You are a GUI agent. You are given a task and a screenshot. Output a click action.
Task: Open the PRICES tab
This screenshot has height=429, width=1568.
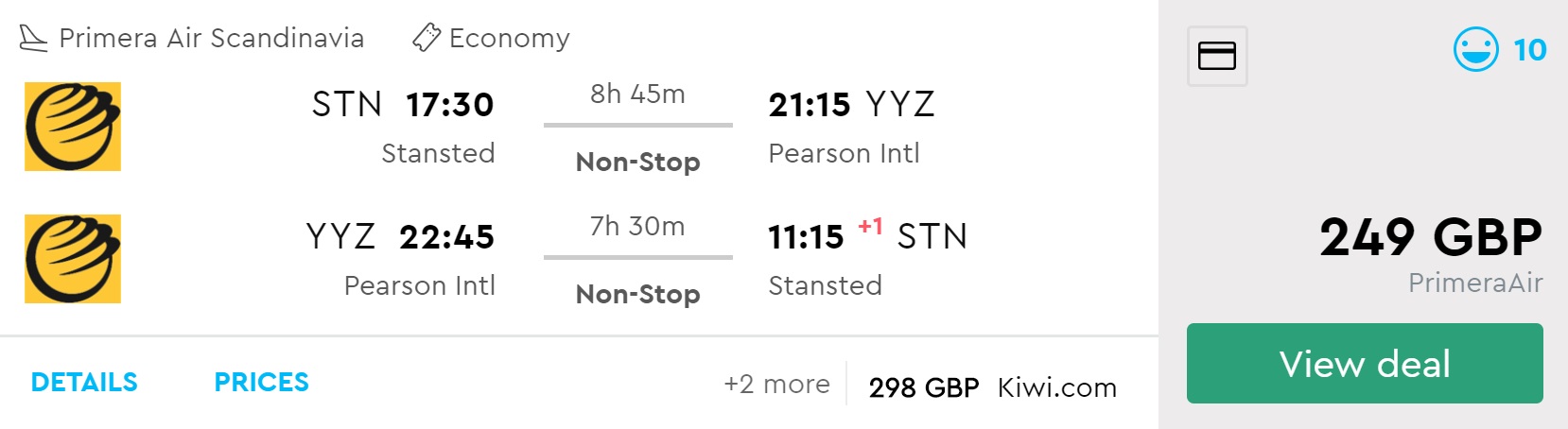pos(261,382)
